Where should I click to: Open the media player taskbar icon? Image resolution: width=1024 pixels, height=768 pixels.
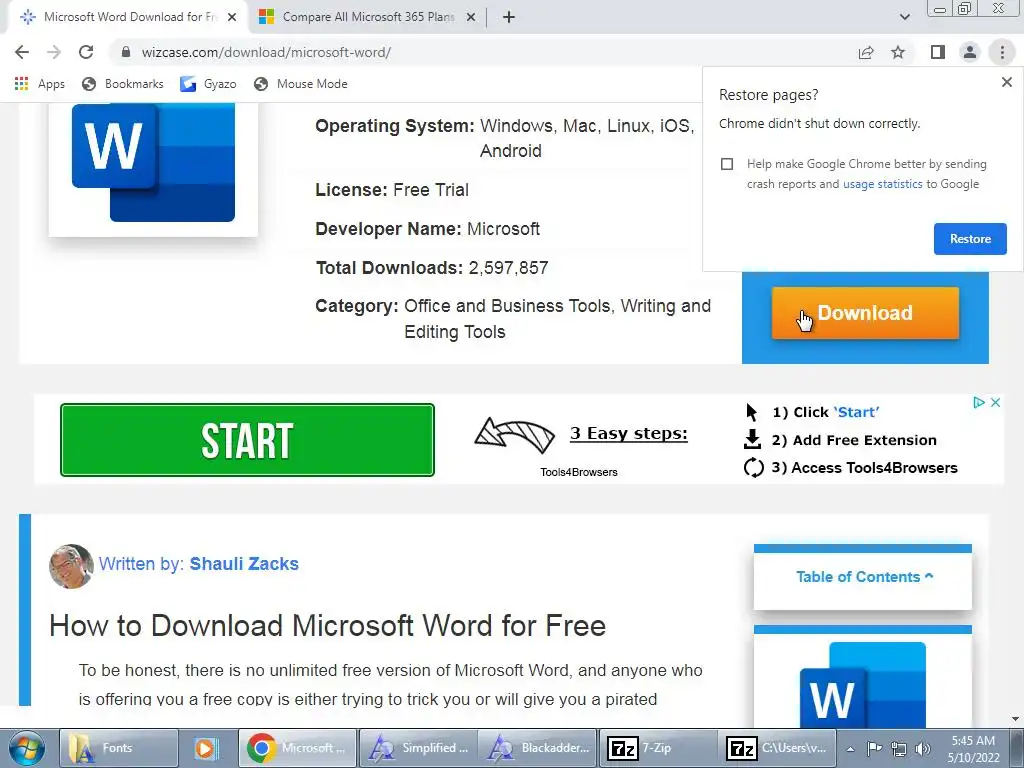[x=206, y=748]
